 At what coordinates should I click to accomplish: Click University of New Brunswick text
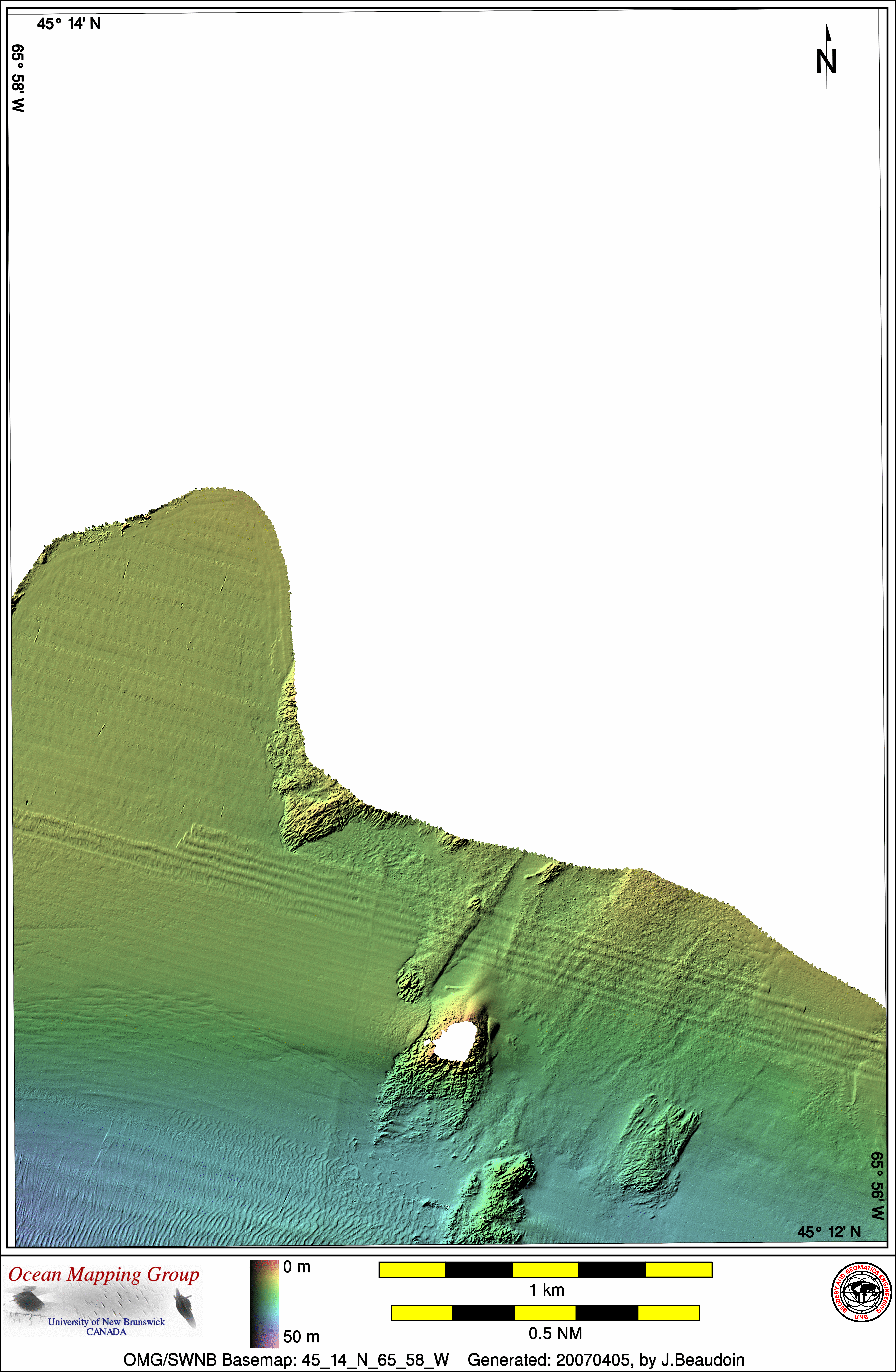point(106,1322)
